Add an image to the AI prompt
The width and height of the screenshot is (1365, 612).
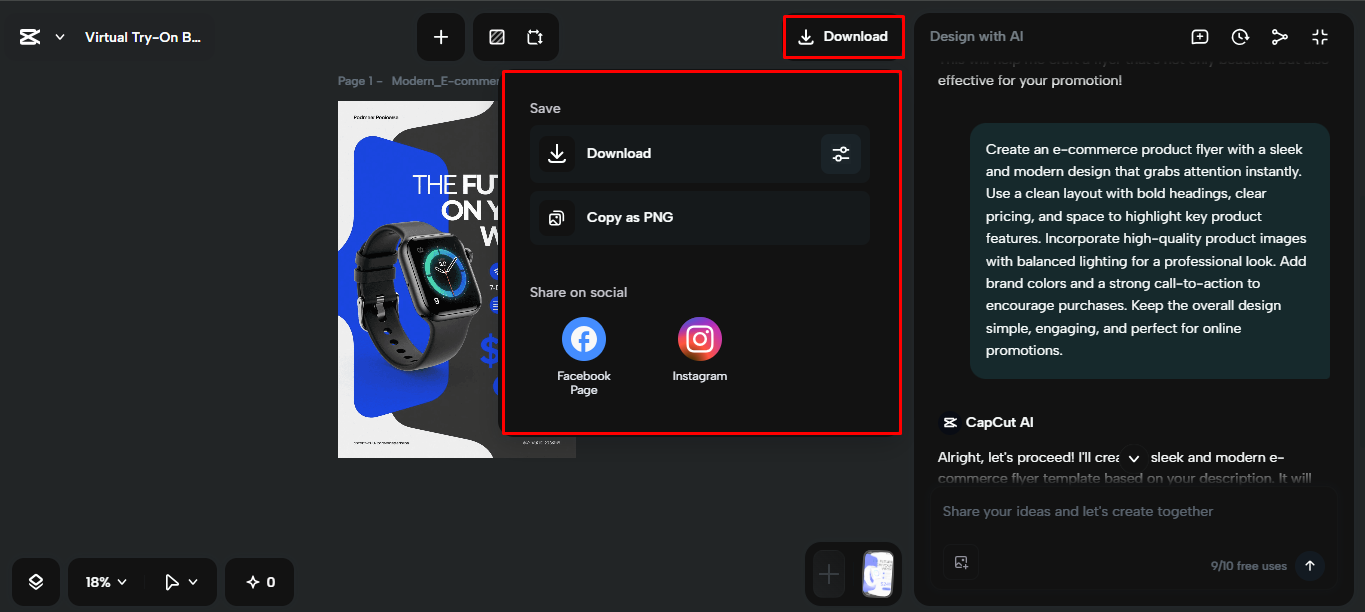(x=961, y=563)
